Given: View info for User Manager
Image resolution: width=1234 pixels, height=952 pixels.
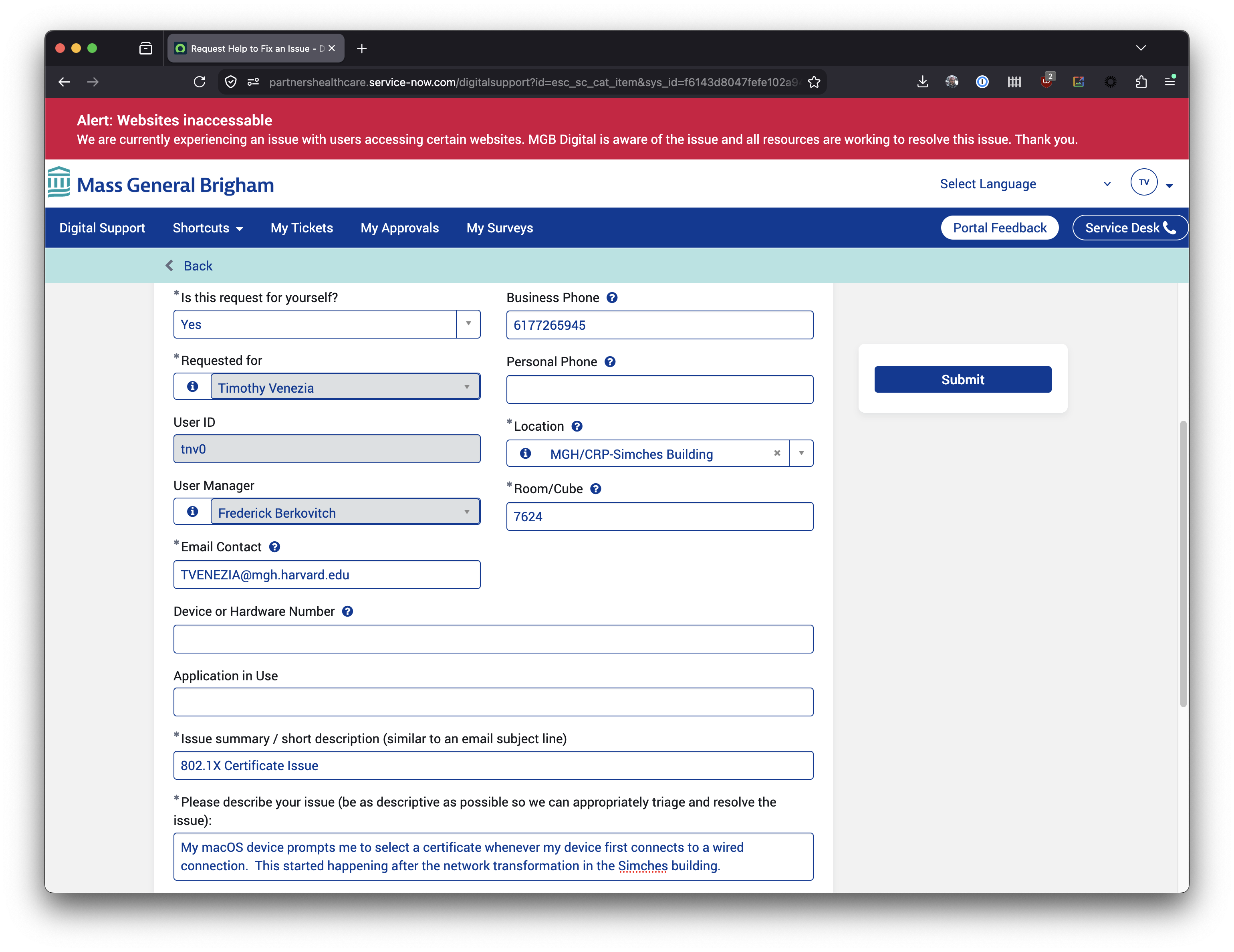Looking at the screenshot, I should coord(193,511).
